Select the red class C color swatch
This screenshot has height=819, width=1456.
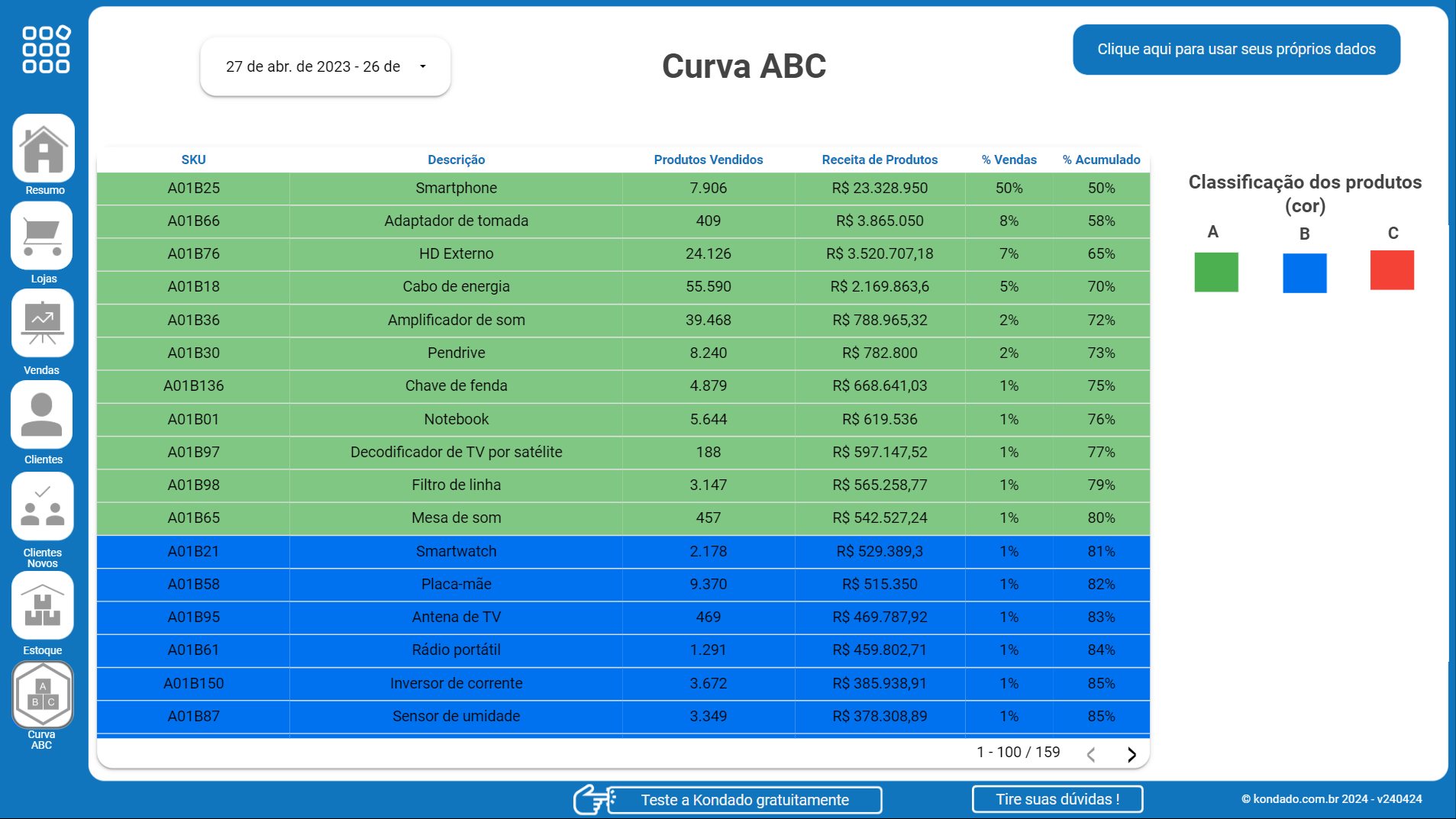[x=1392, y=269]
